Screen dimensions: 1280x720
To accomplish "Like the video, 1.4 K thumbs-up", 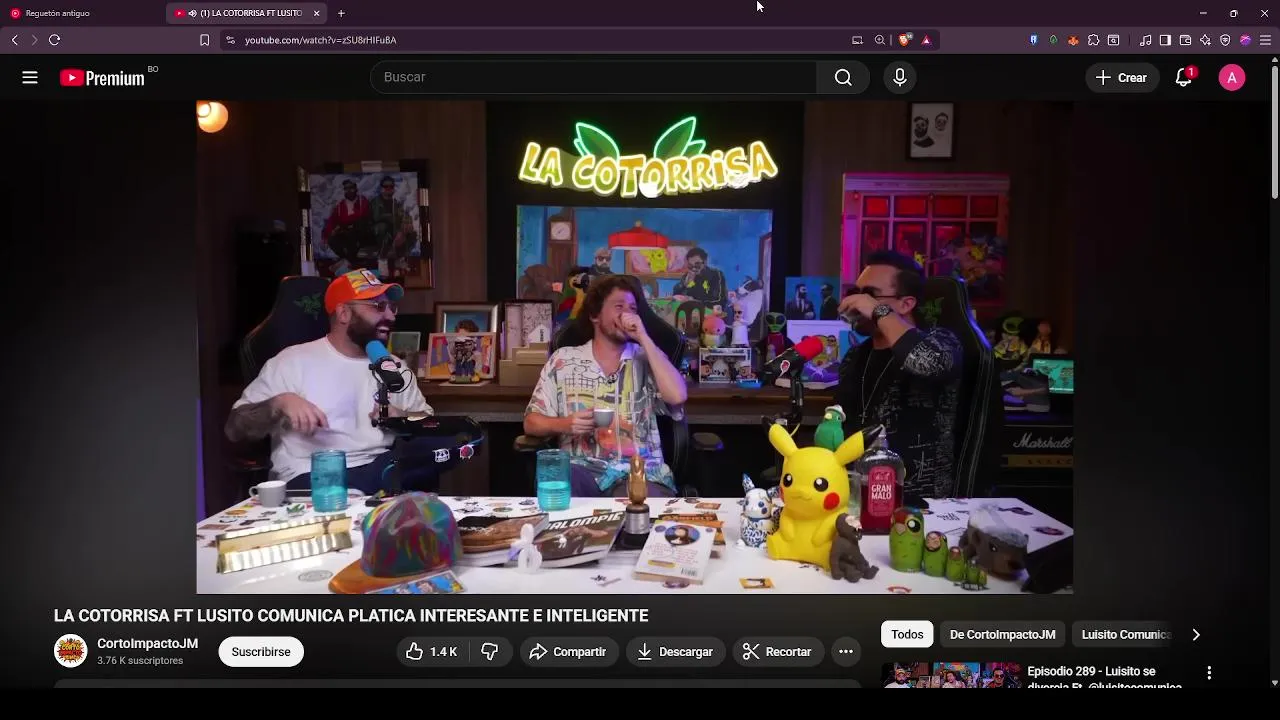I will pyautogui.click(x=431, y=652).
